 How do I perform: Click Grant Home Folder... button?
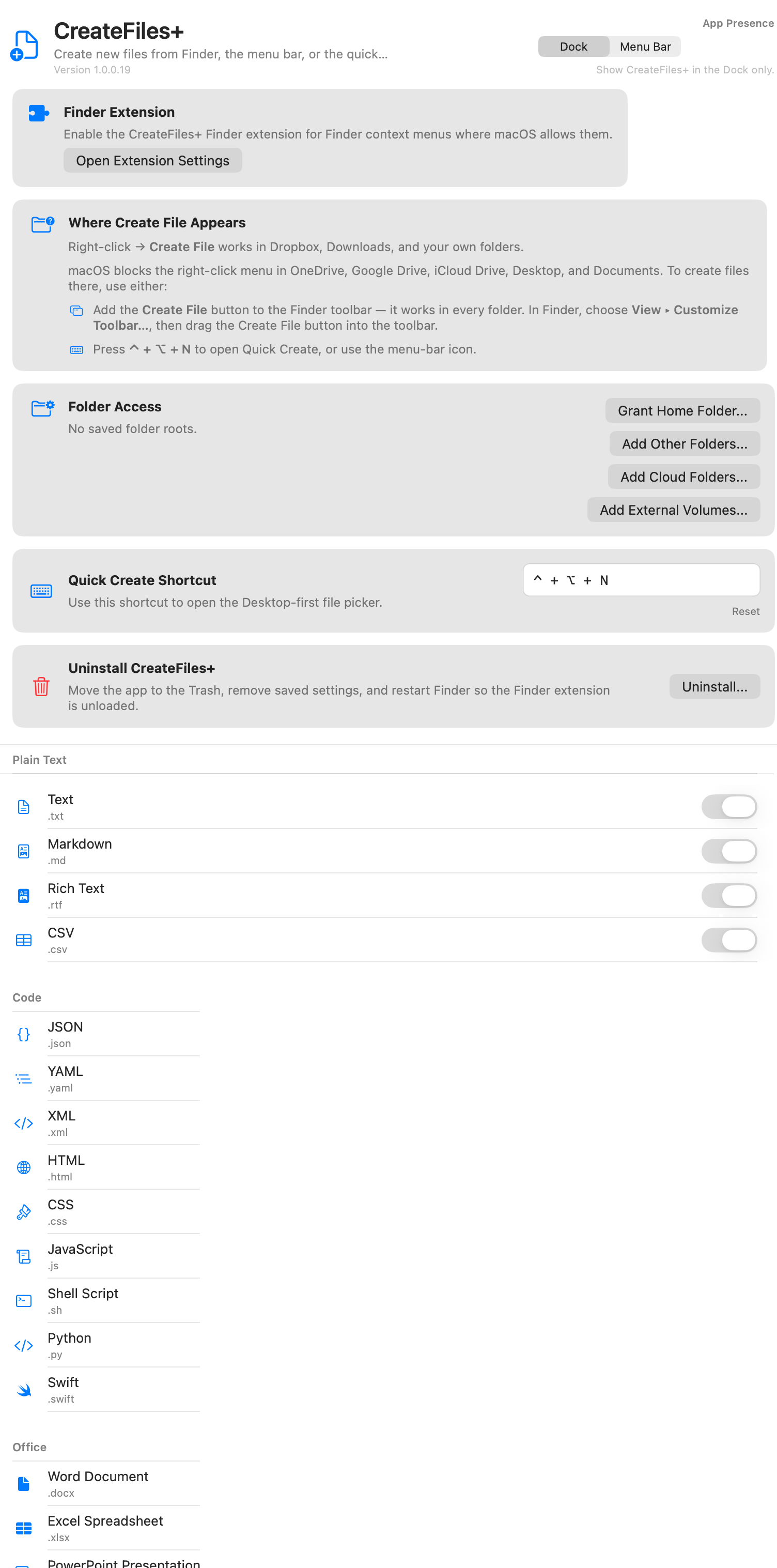682,410
